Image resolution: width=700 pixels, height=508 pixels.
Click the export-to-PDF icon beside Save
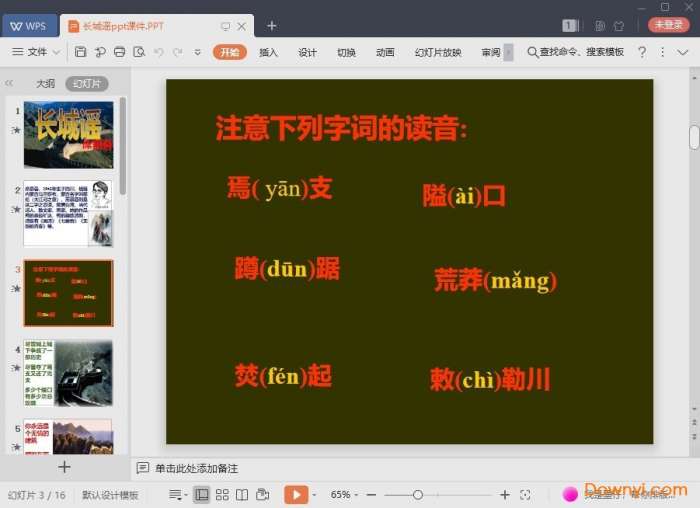100,52
